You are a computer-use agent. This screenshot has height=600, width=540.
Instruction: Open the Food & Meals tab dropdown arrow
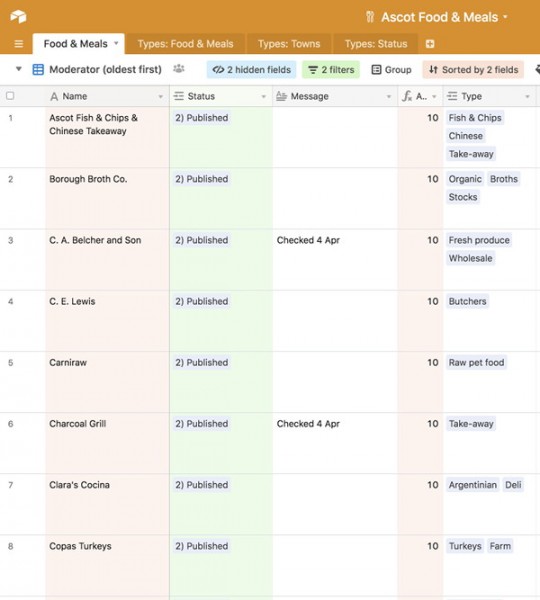tap(116, 43)
